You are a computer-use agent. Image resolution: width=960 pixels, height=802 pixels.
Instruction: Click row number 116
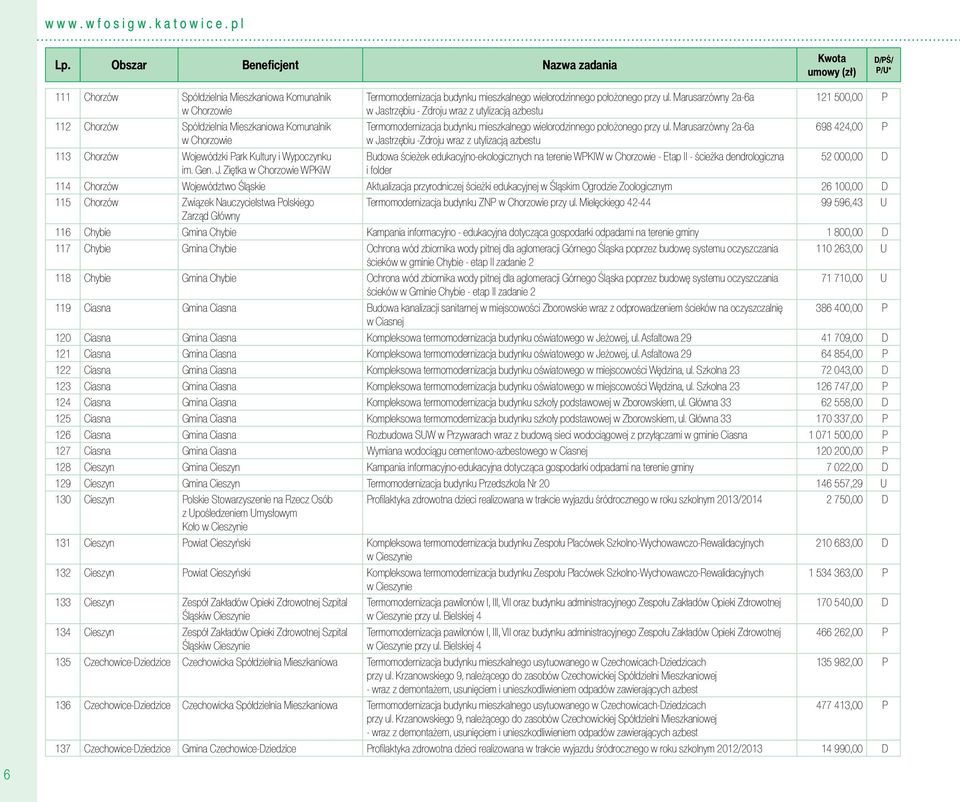pyautogui.click(x=63, y=232)
